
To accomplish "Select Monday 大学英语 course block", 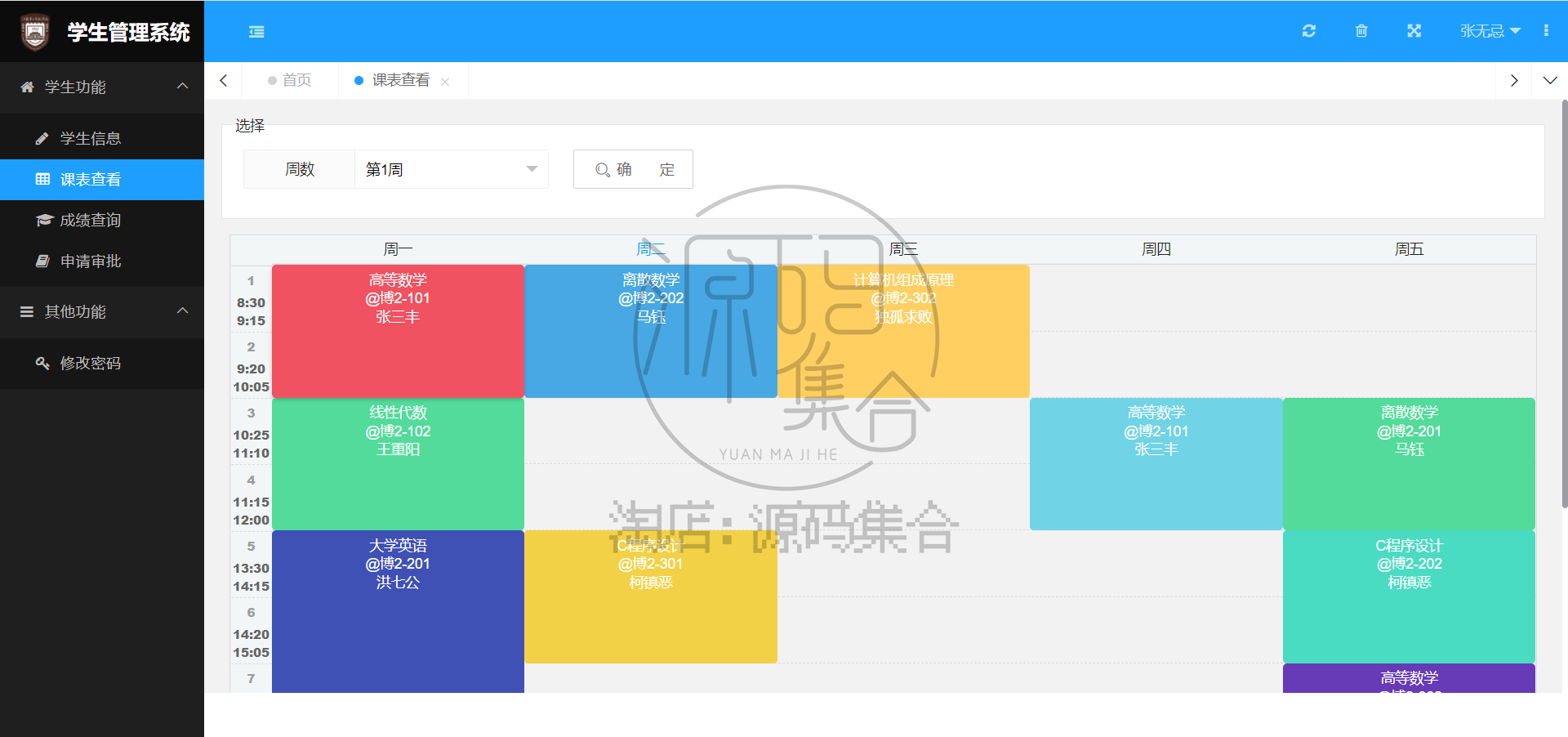I will [x=398, y=612].
